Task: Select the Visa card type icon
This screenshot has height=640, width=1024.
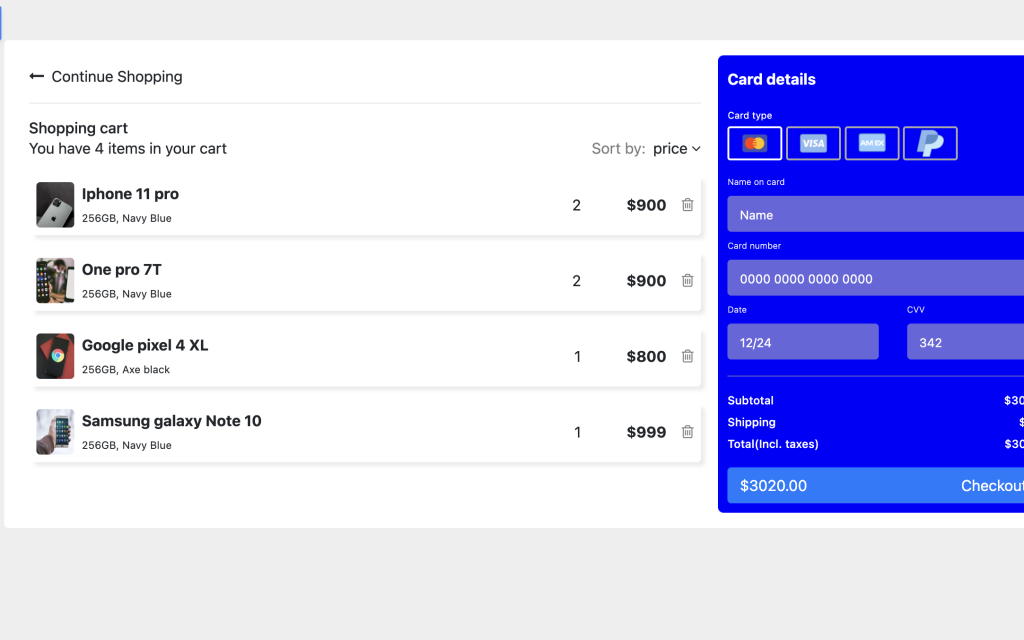Action: click(x=813, y=143)
